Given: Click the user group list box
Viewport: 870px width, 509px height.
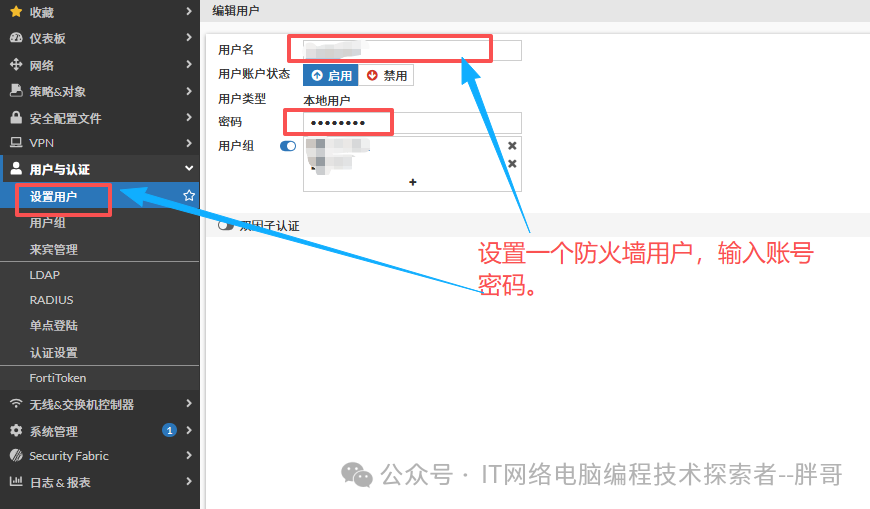Looking at the screenshot, I should point(412,164).
